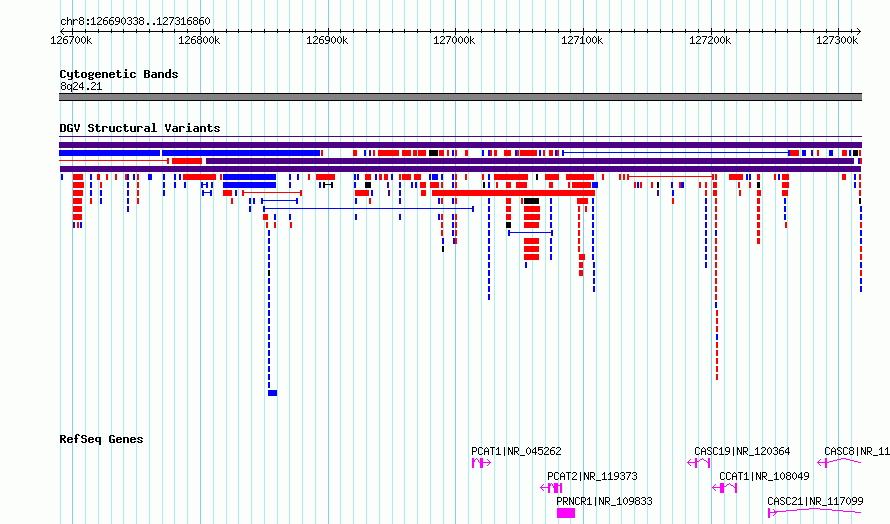Click the PRNCR1|NR_109833 gene label

[x=604, y=501]
